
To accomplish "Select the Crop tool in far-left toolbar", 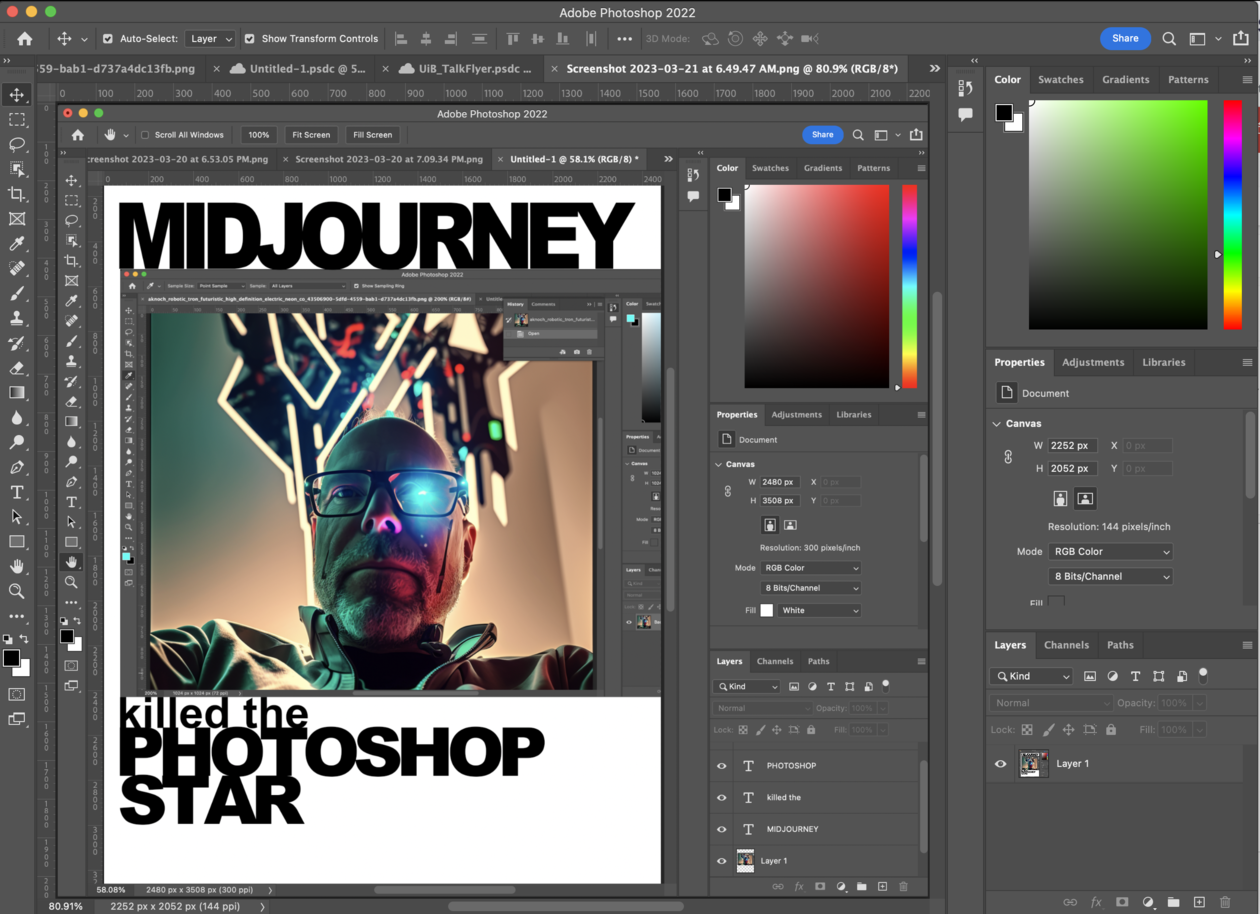I will (x=17, y=194).
